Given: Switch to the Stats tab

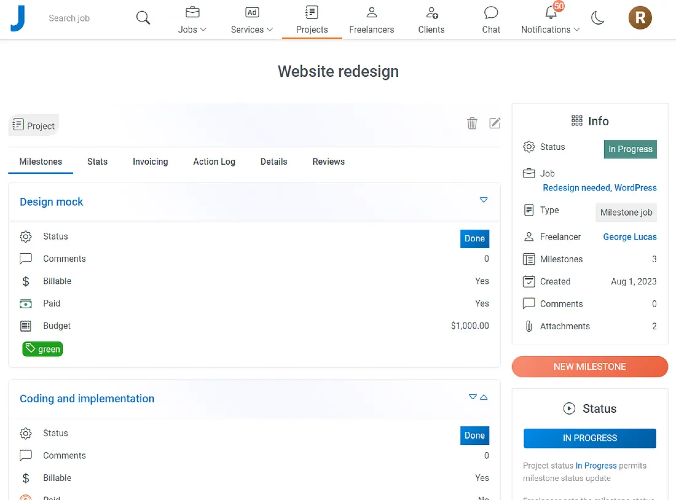Looking at the screenshot, I should (x=97, y=162).
